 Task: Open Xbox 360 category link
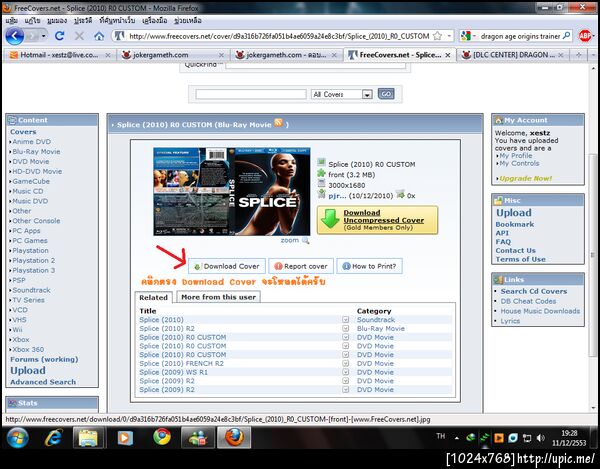[x=28, y=350]
